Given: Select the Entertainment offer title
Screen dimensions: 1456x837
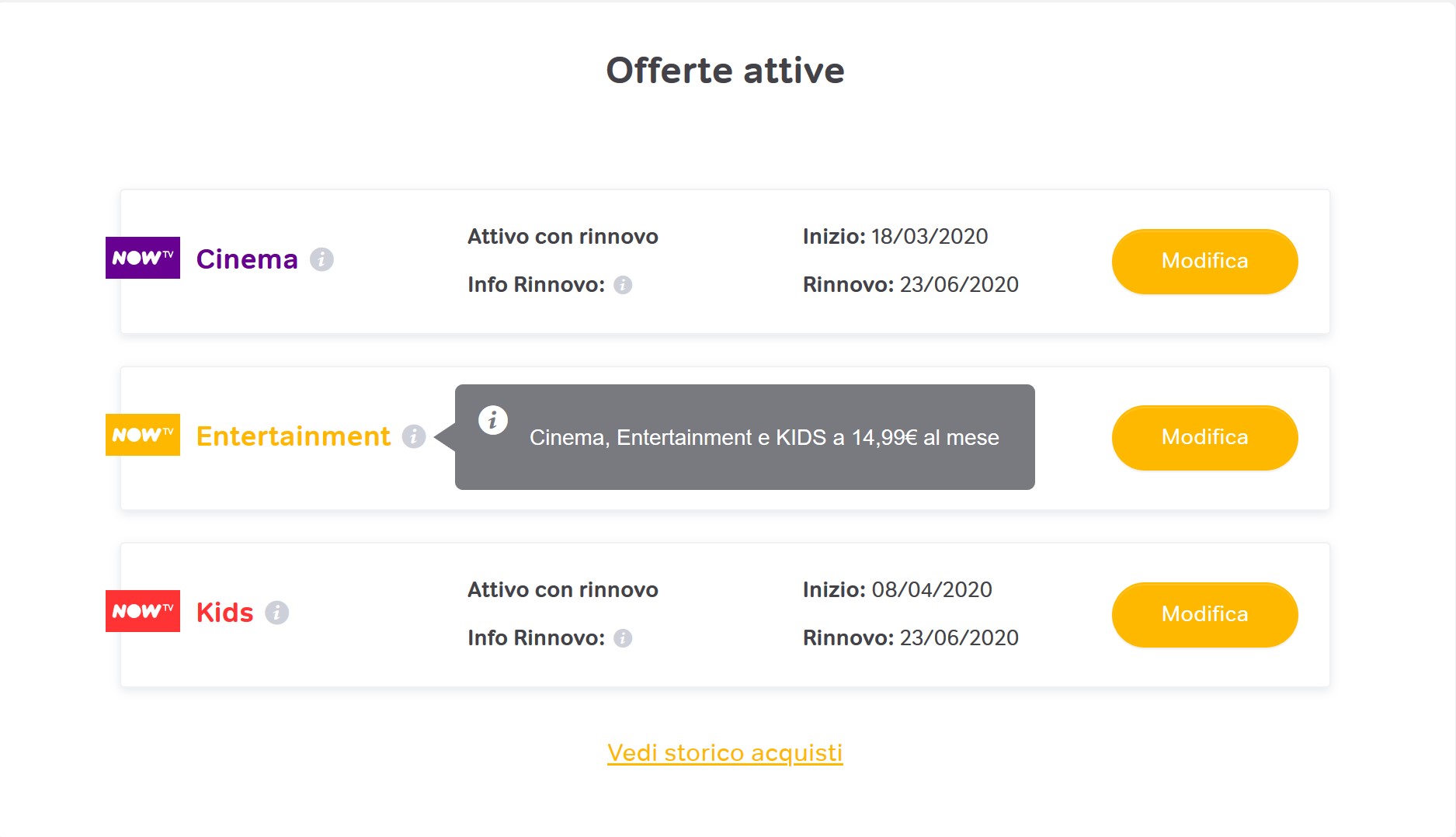Looking at the screenshot, I should tap(294, 436).
